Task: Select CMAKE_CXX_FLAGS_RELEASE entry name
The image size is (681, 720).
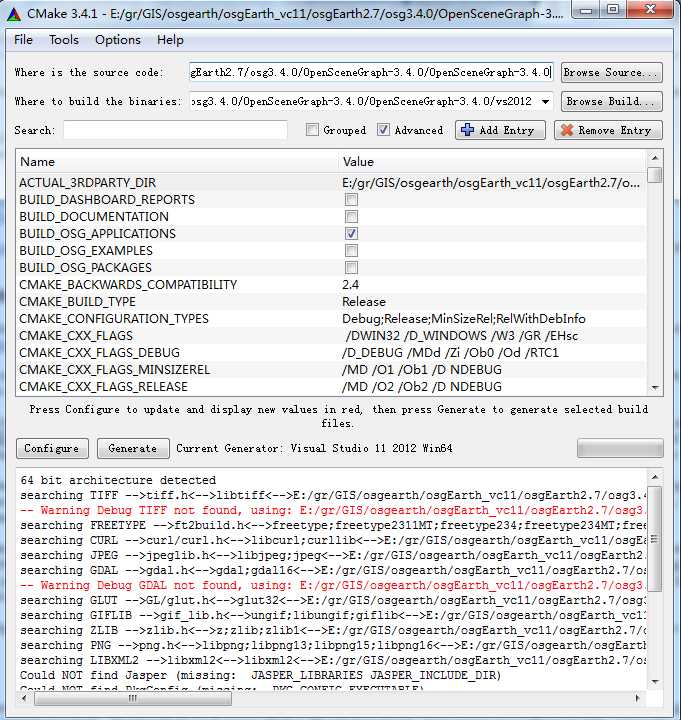Action: pos(104,387)
